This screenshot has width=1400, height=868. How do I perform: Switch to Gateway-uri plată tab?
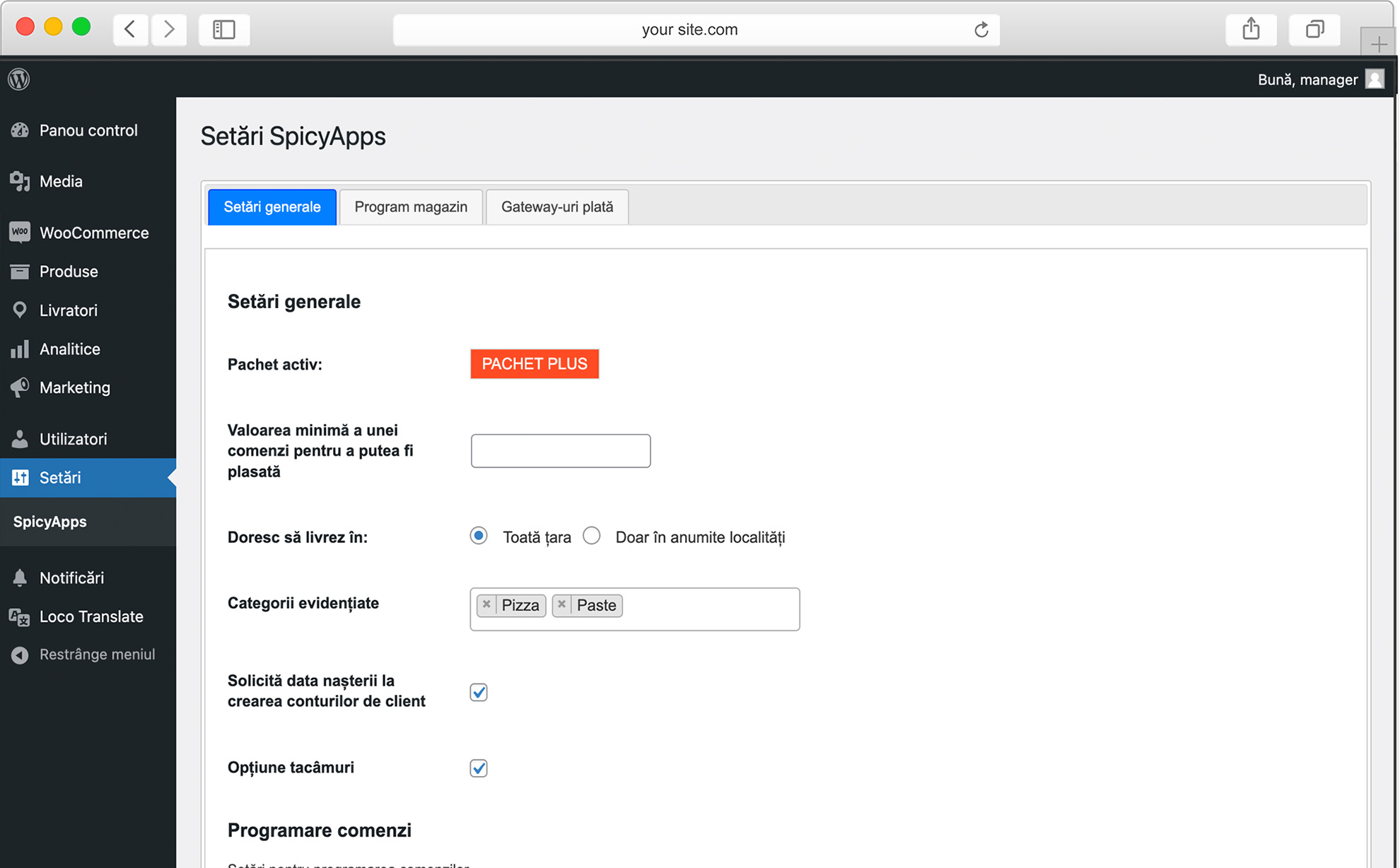pyautogui.click(x=557, y=207)
